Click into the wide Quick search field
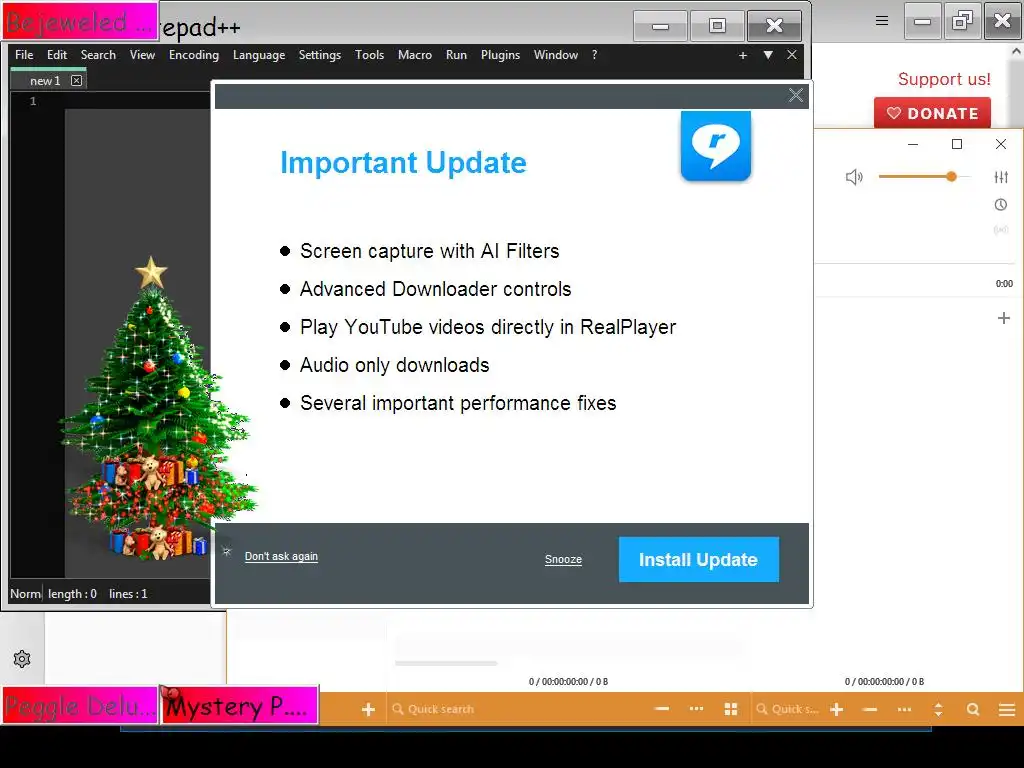The height and width of the screenshot is (768, 1024). [x=516, y=709]
